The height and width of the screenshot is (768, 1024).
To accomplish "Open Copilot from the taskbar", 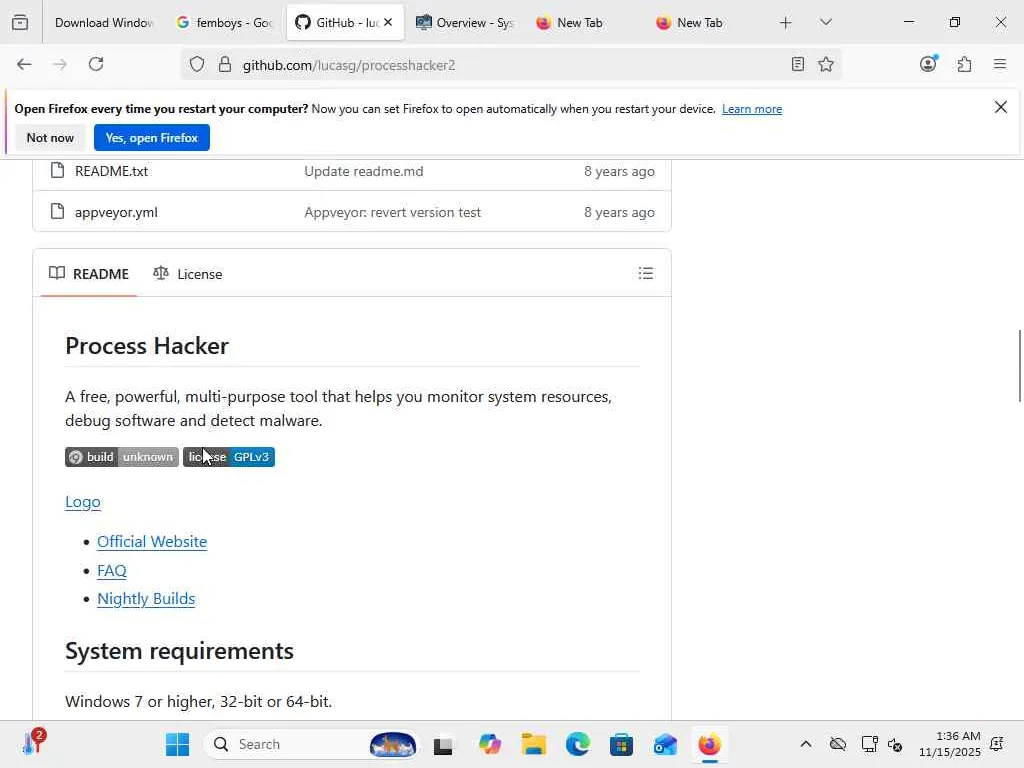I will (x=490, y=744).
